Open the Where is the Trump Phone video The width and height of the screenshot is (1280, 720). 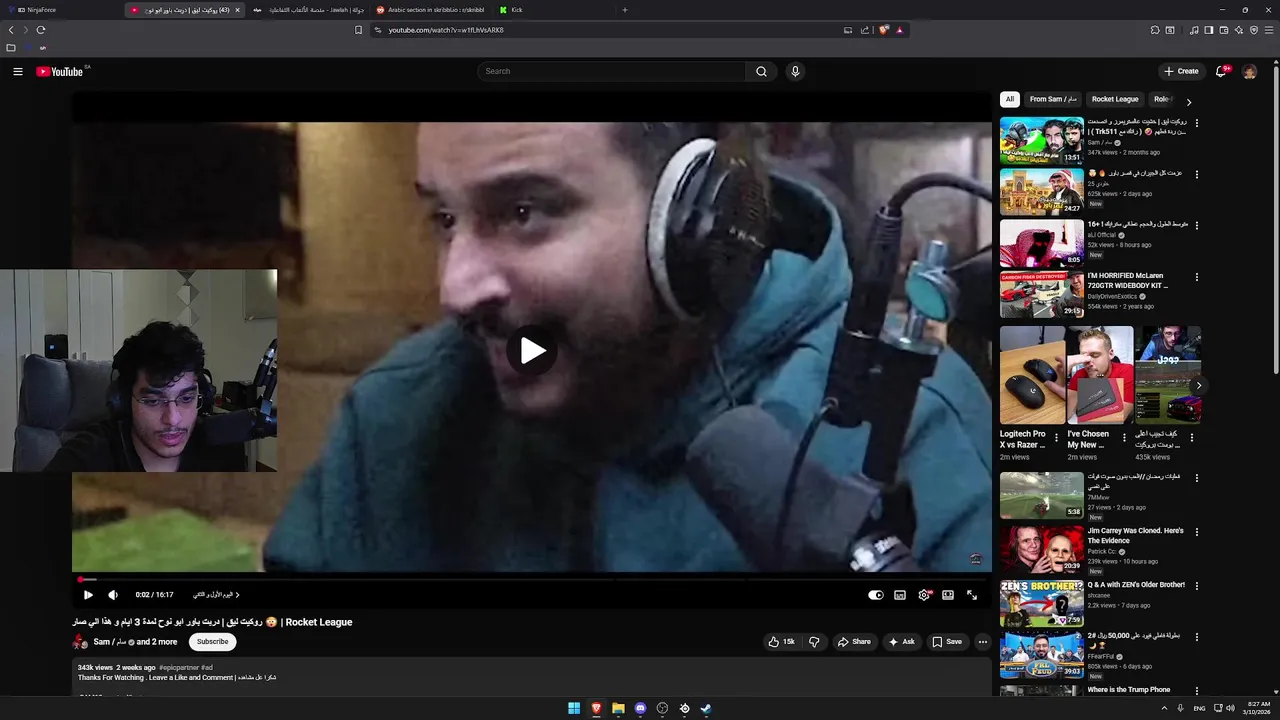(x=1129, y=690)
